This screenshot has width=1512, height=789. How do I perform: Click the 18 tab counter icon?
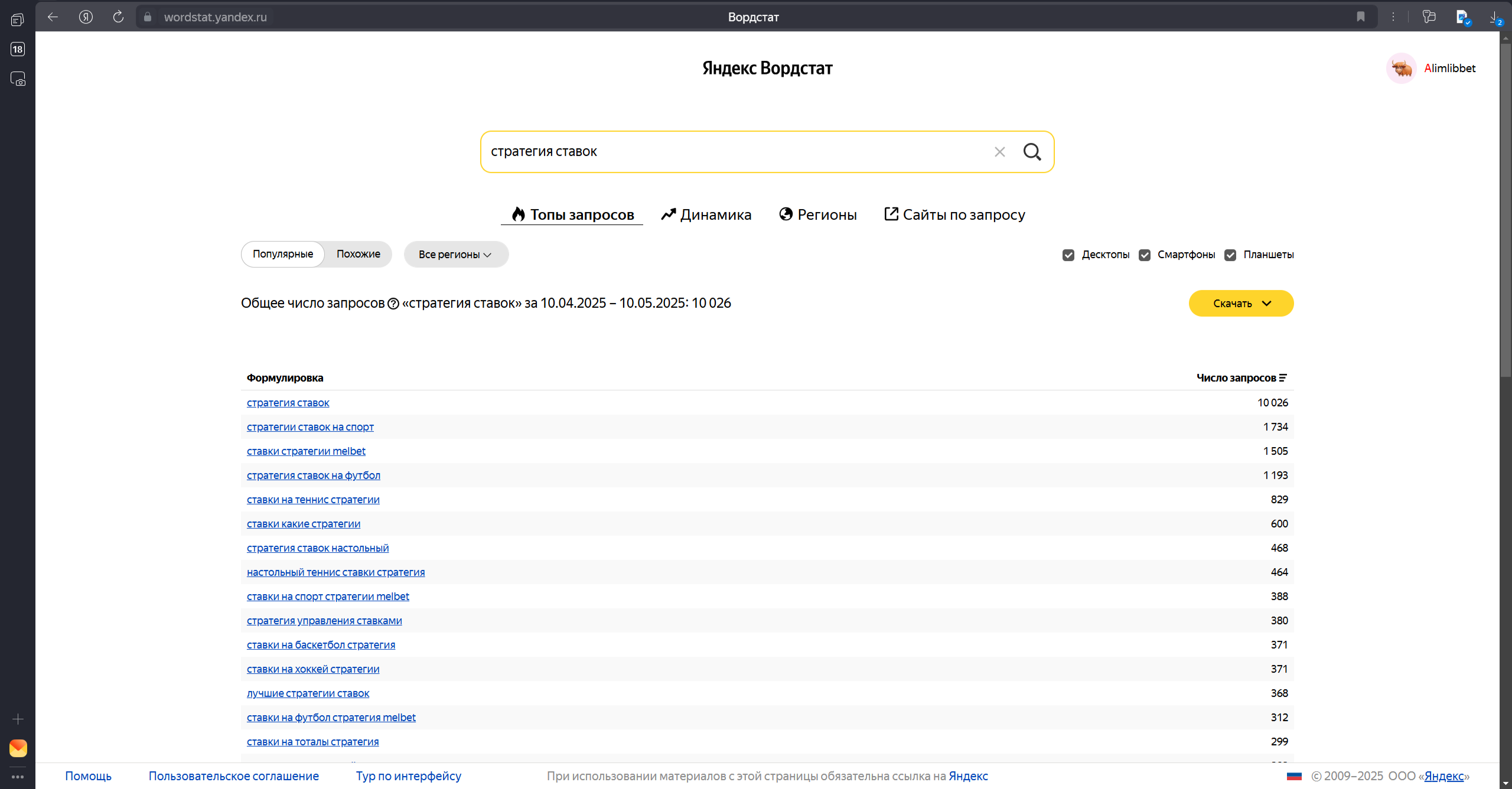[18, 49]
